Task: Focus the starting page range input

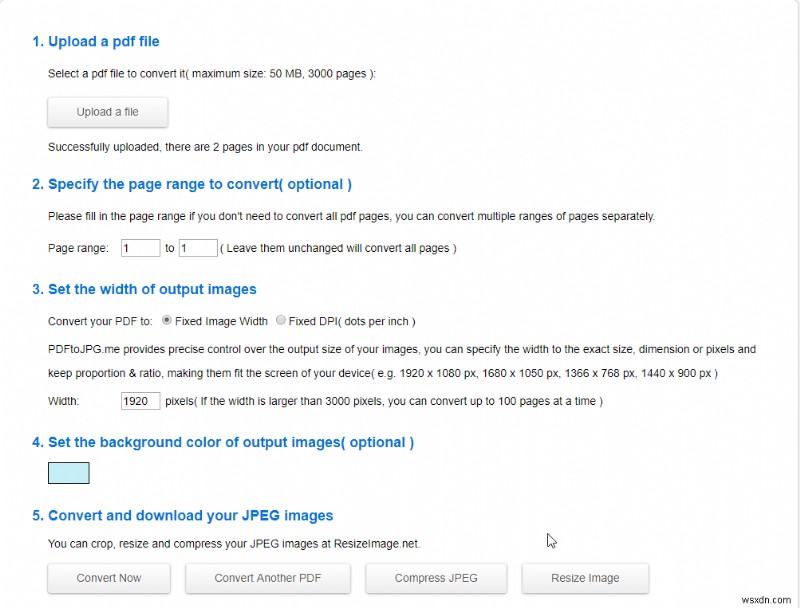Action: (139, 247)
